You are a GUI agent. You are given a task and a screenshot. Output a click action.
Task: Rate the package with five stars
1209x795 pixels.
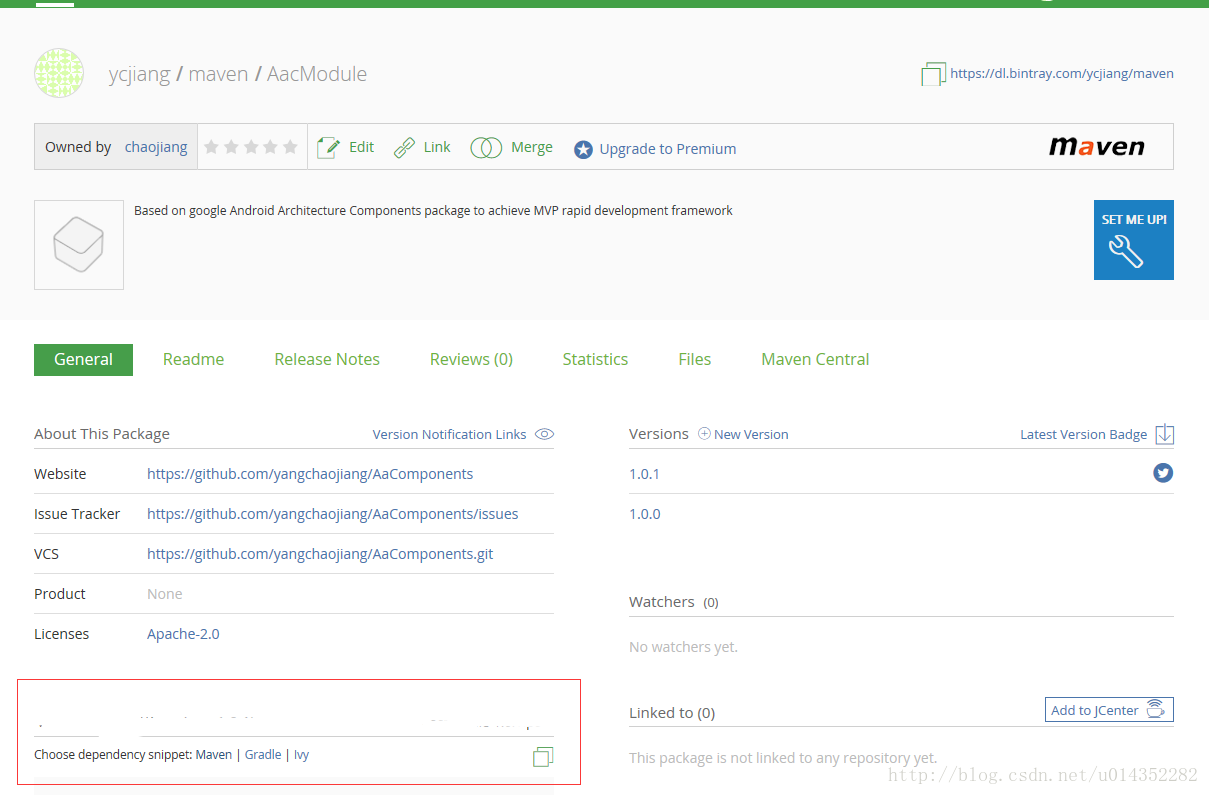[290, 147]
